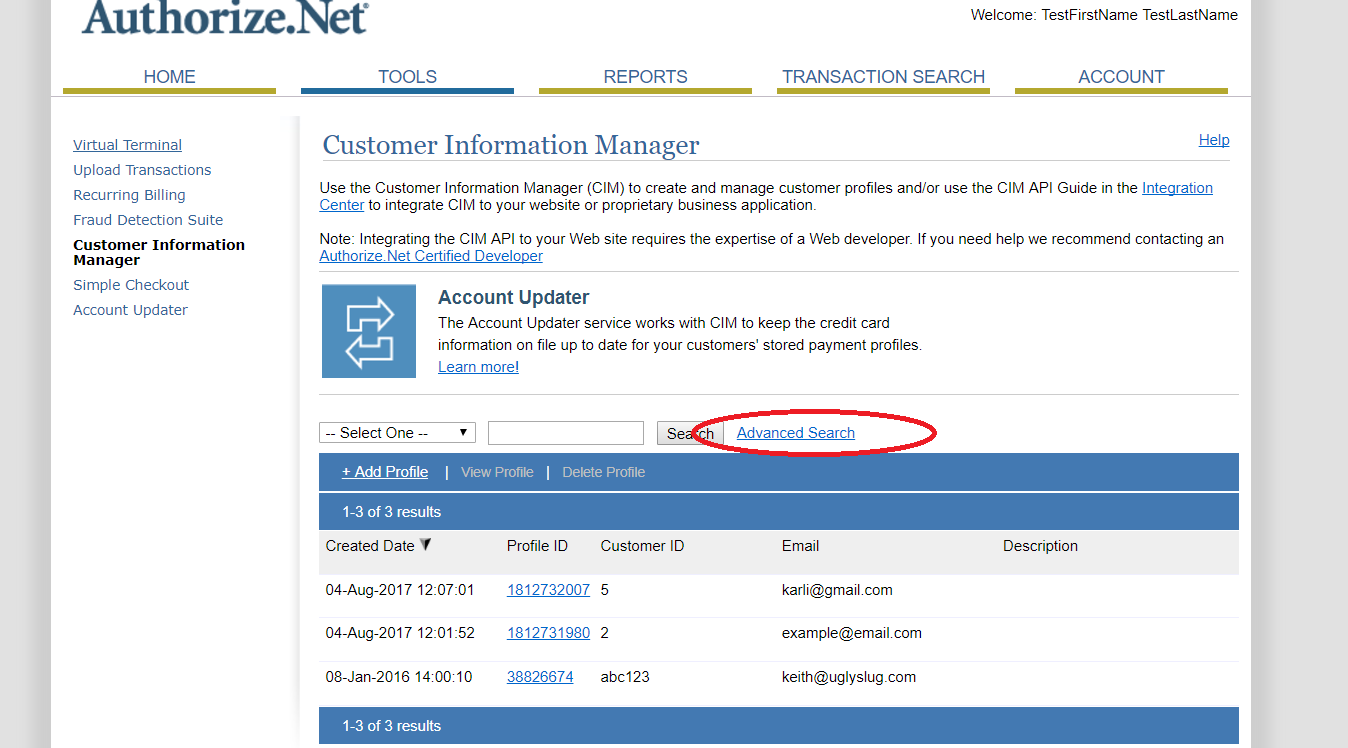Click the Account Updater section heading
Image resolution: width=1348 pixels, height=748 pixels.
point(513,297)
